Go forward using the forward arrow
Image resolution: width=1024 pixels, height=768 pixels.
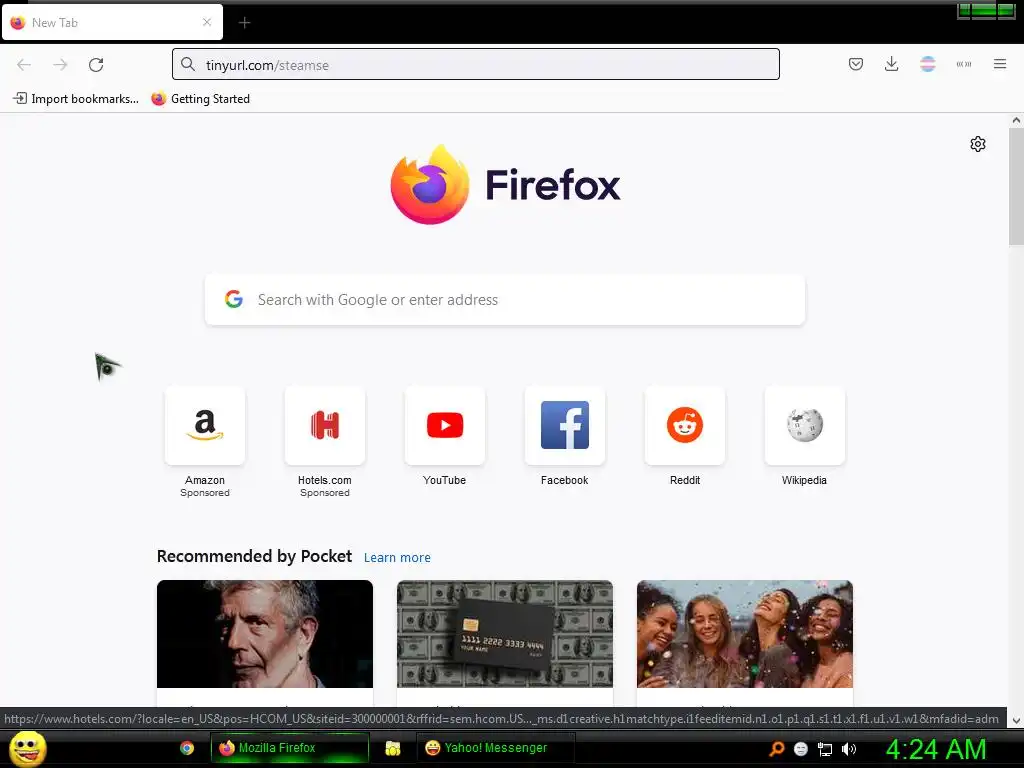[60, 65]
